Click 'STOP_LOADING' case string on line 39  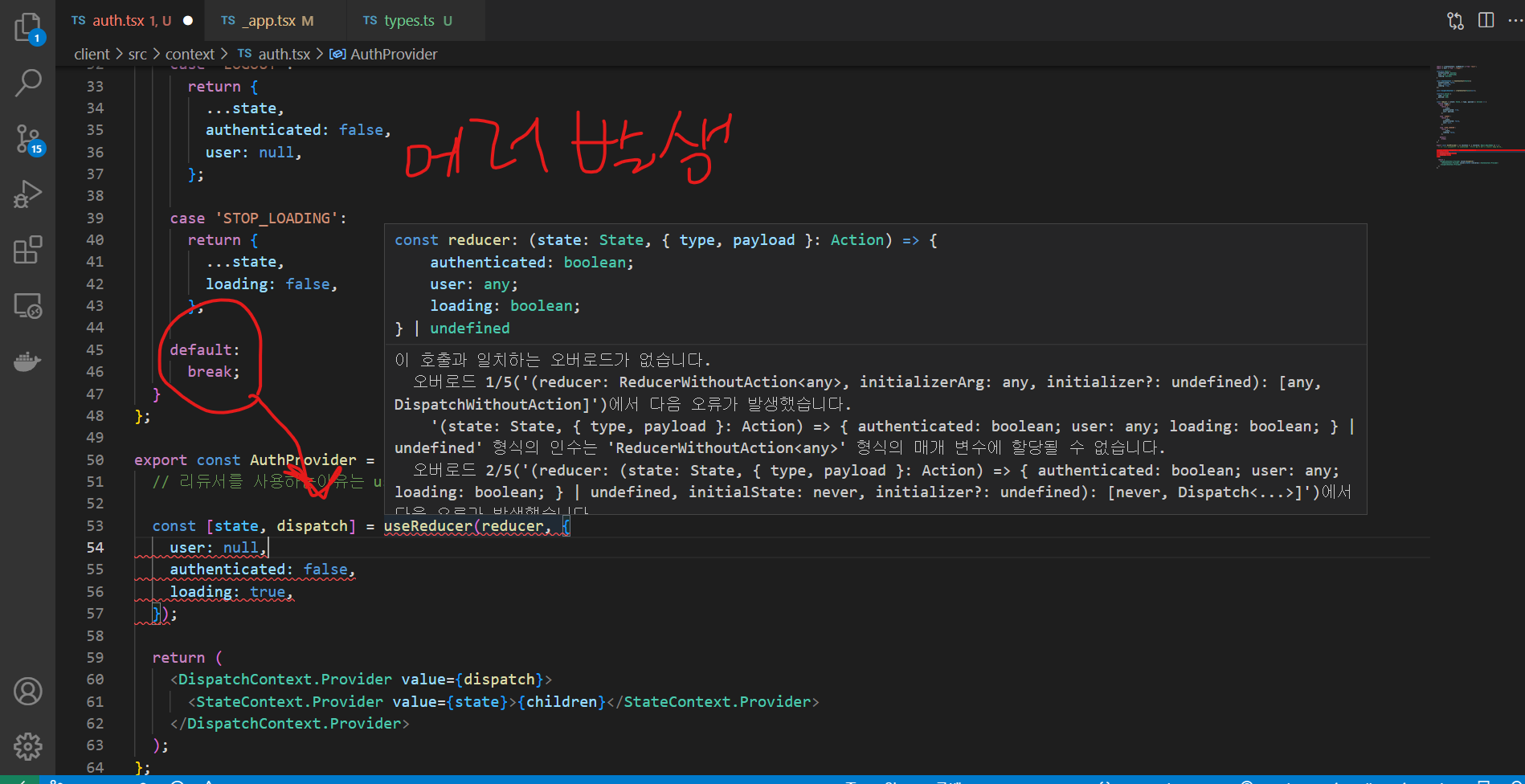(x=276, y=218)
